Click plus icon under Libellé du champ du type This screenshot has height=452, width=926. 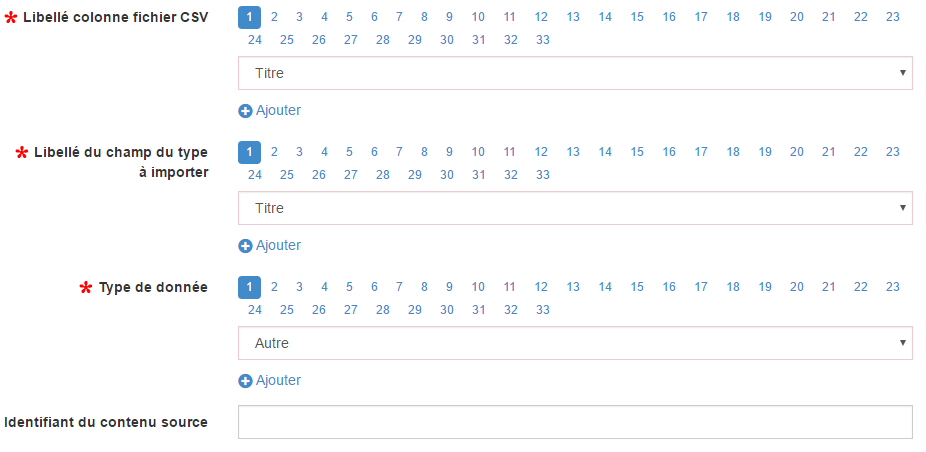245,246
